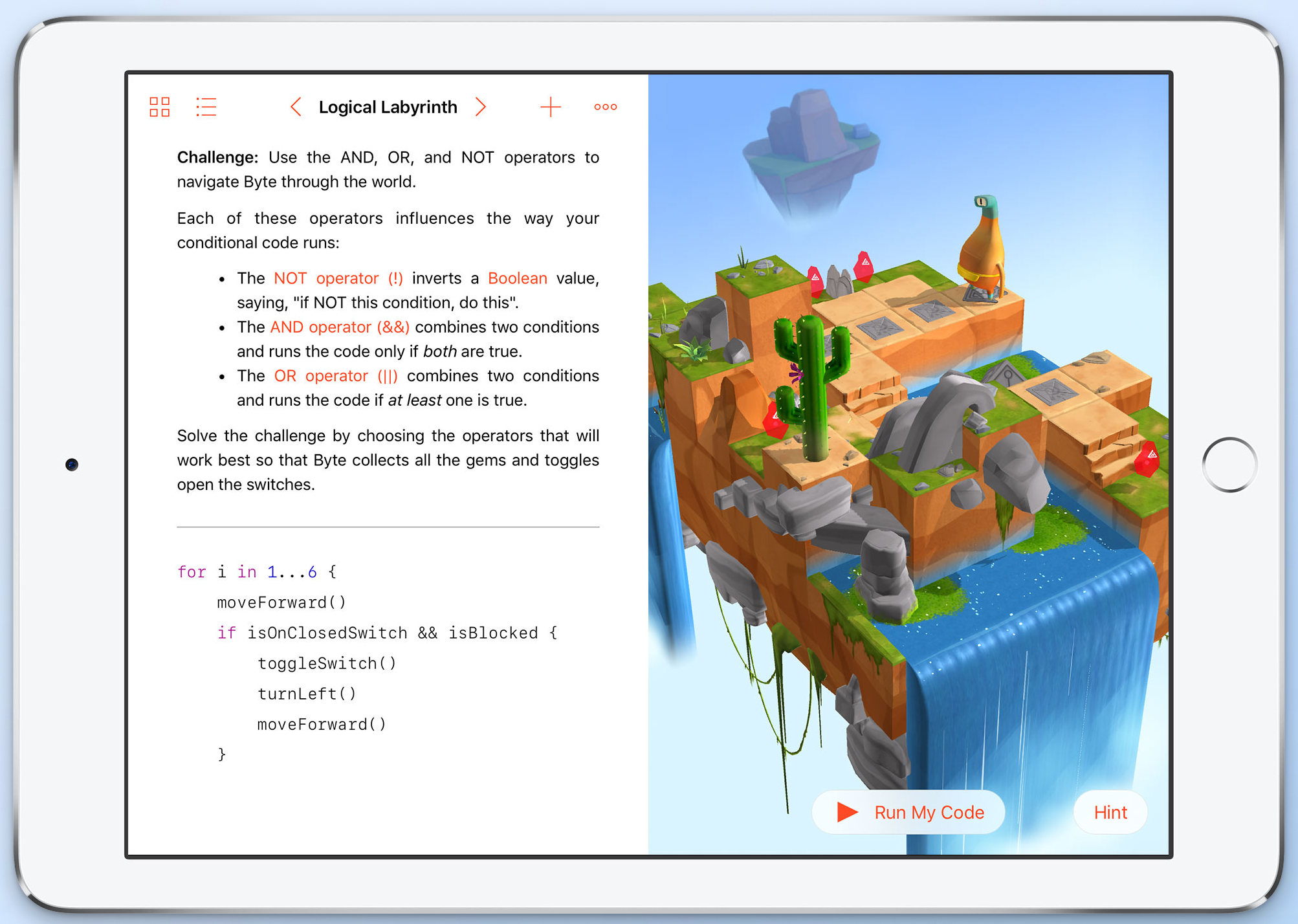
Task: Go to the next page chevron
Action: pos(481,107)
